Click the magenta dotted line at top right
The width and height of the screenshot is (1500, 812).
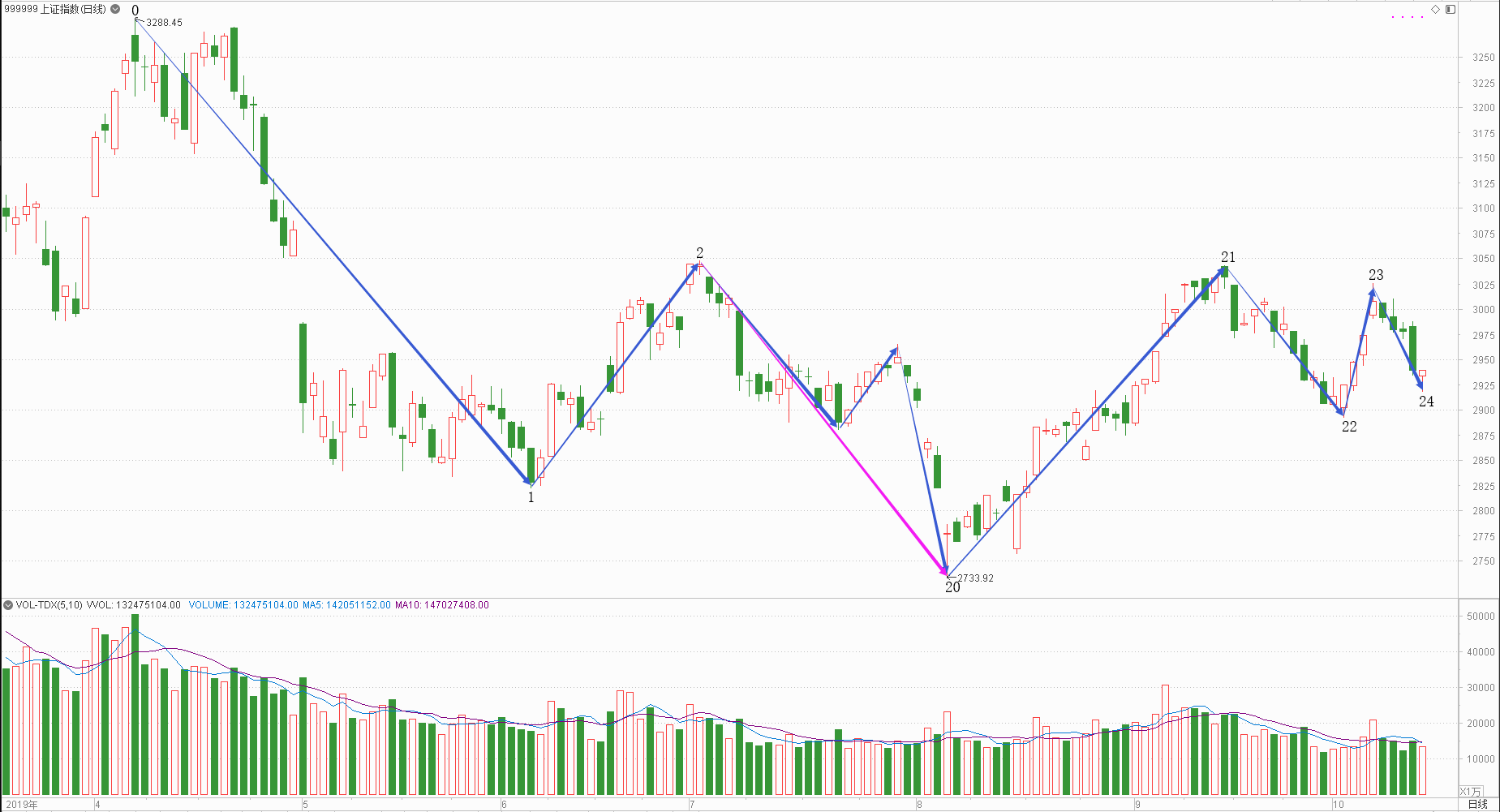[x=1408, y=17]
